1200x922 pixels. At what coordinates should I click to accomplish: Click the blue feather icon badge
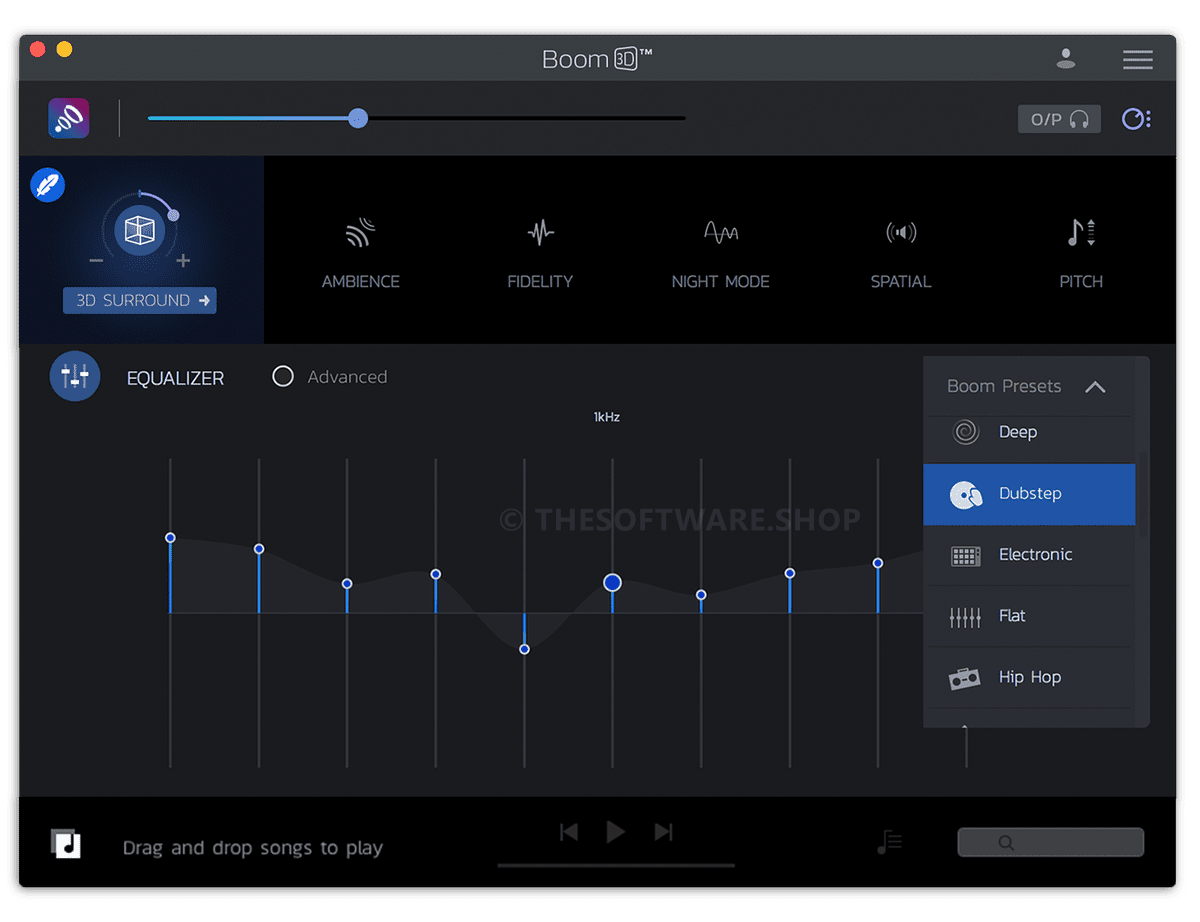pos(48,185)
